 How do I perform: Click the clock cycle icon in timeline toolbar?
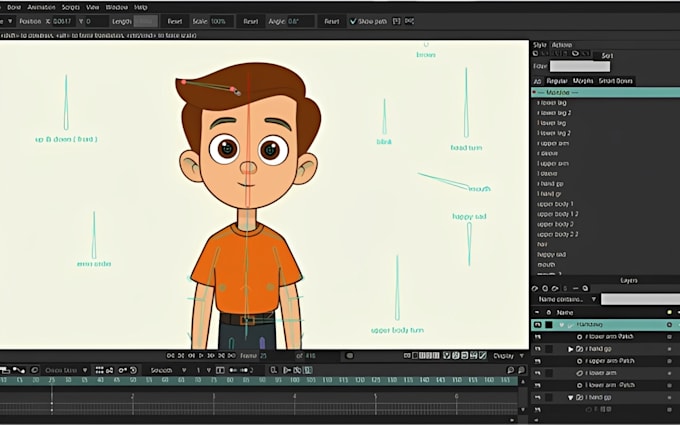133,370
